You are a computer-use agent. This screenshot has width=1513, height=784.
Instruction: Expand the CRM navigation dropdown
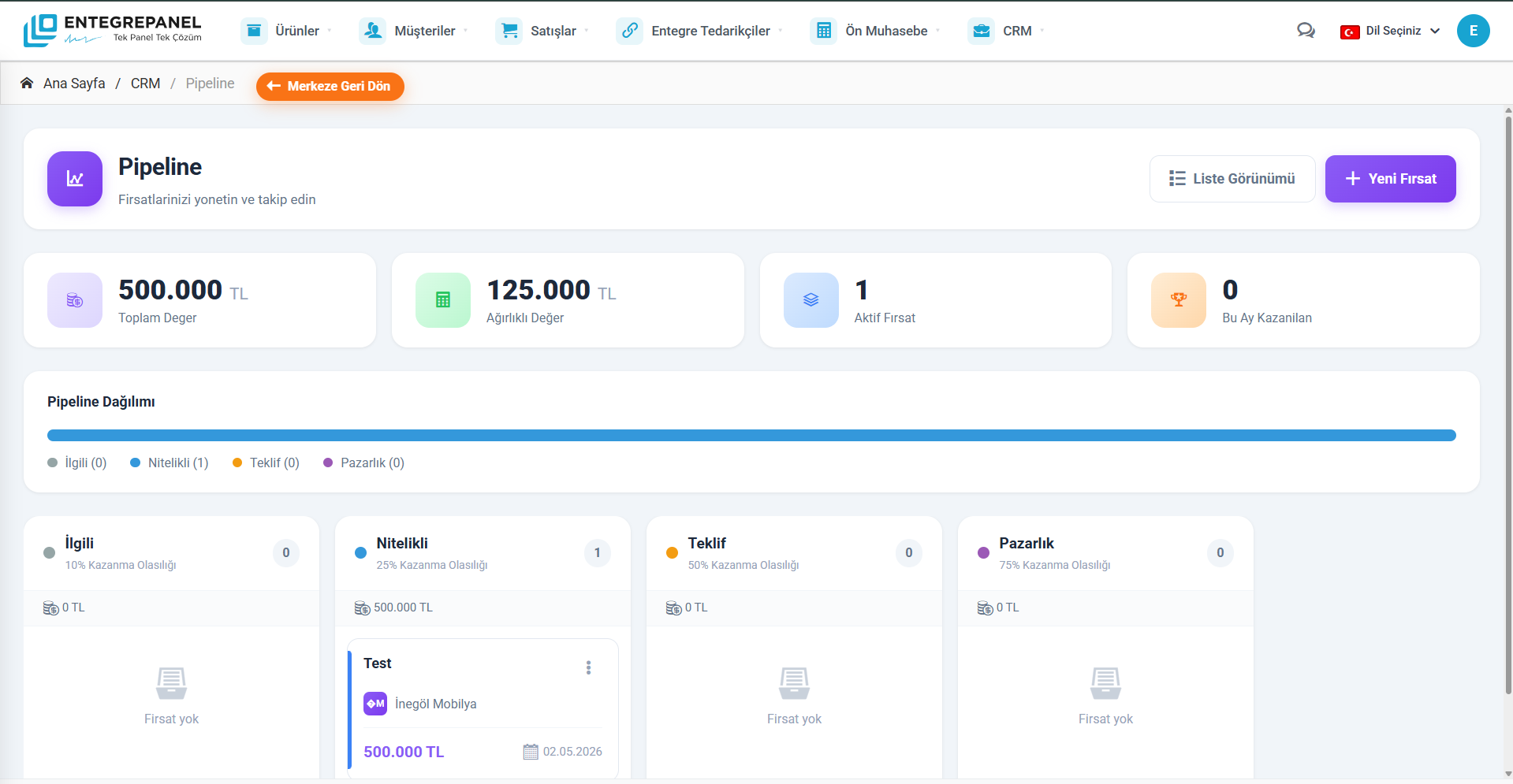pyautogui.click(x=1046, y=31)
